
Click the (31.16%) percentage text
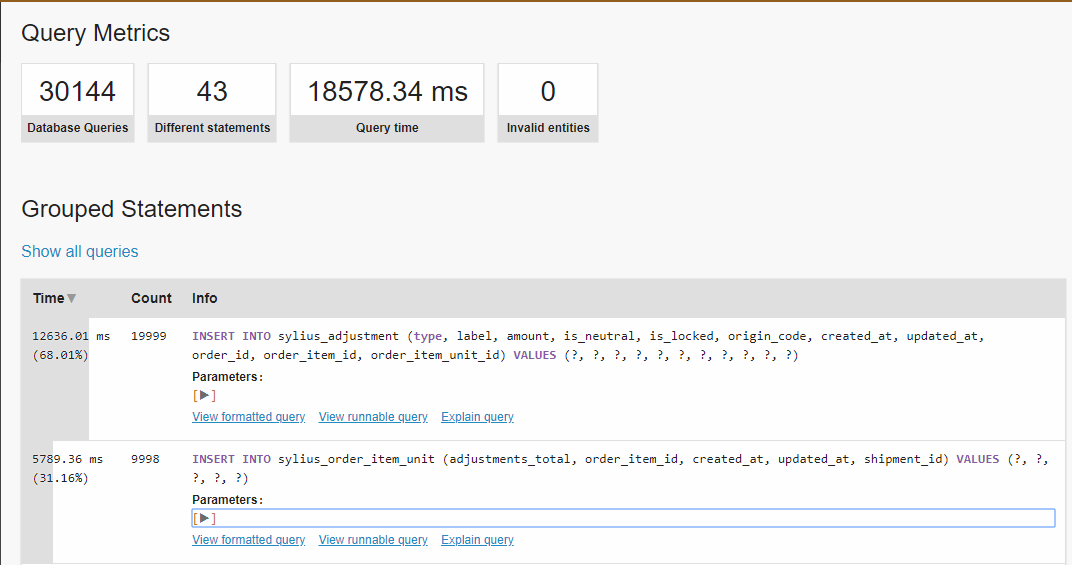tap(60, 478)
